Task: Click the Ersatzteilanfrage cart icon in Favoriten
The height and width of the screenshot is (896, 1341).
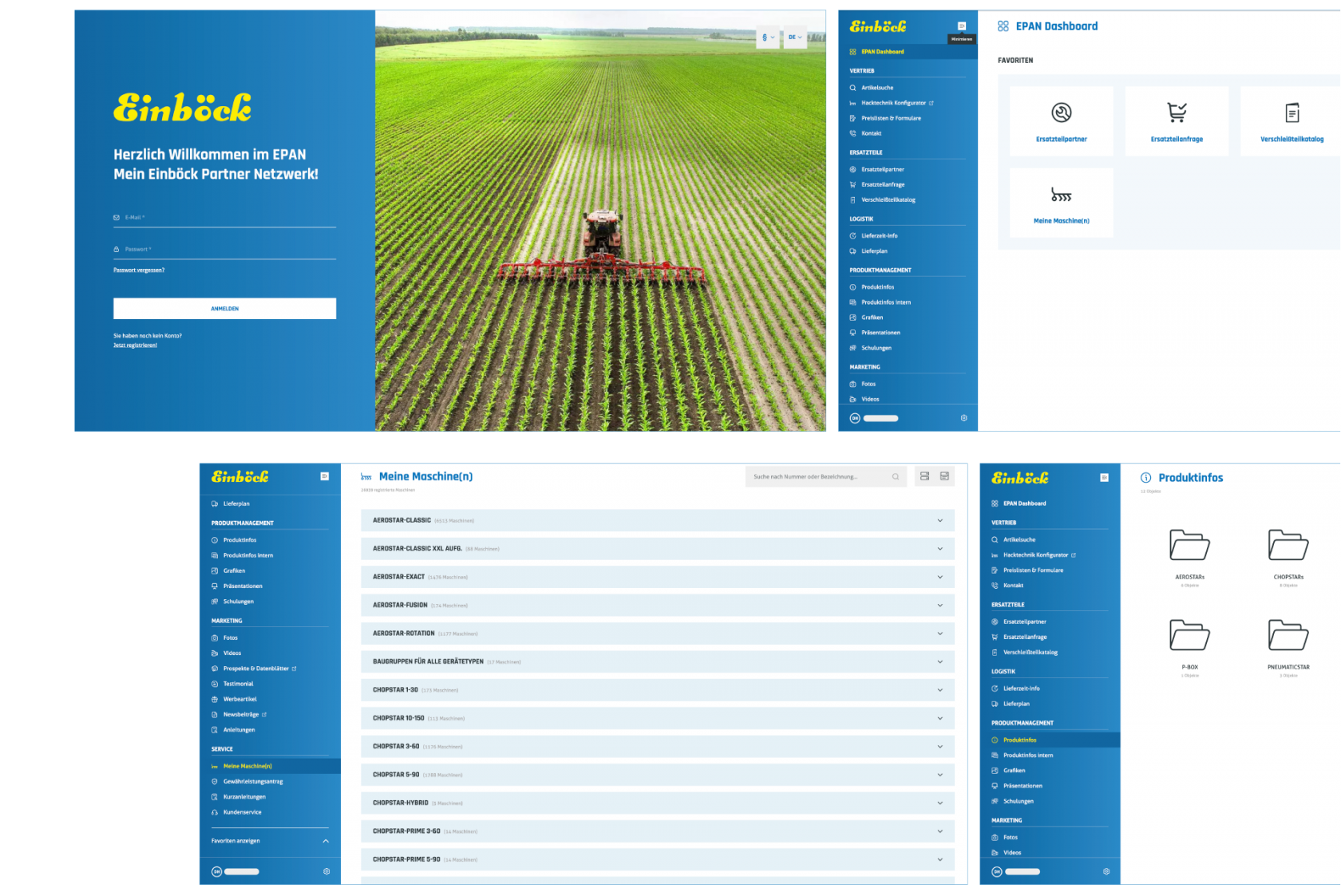Action: [1177, 112]
